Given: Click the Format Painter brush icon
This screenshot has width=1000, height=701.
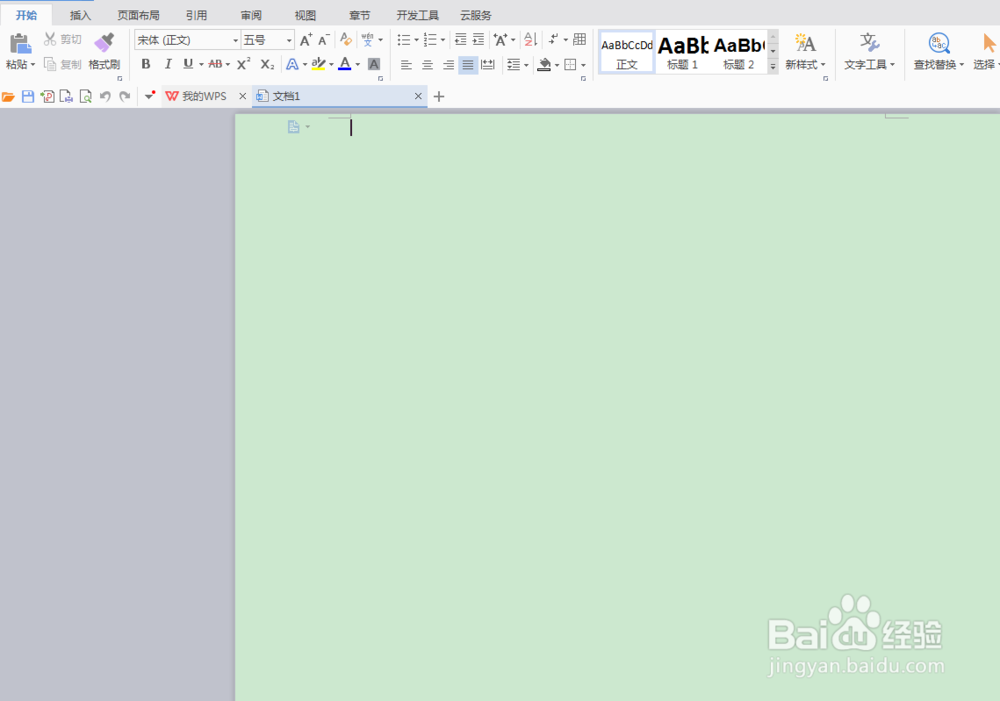Looking at the screenshot, I should click(104, 43).
